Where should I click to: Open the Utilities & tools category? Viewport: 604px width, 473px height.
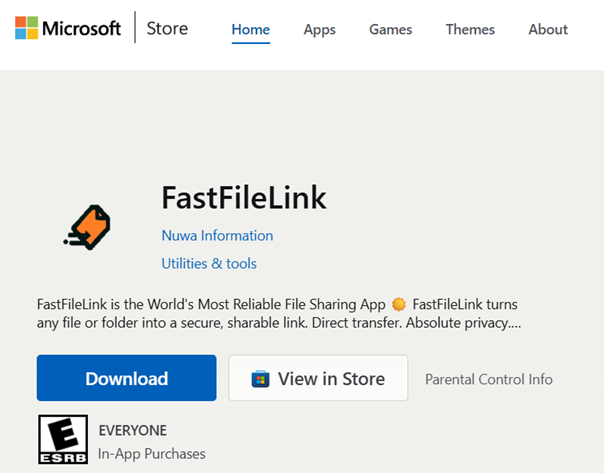[x=209, y=264]
